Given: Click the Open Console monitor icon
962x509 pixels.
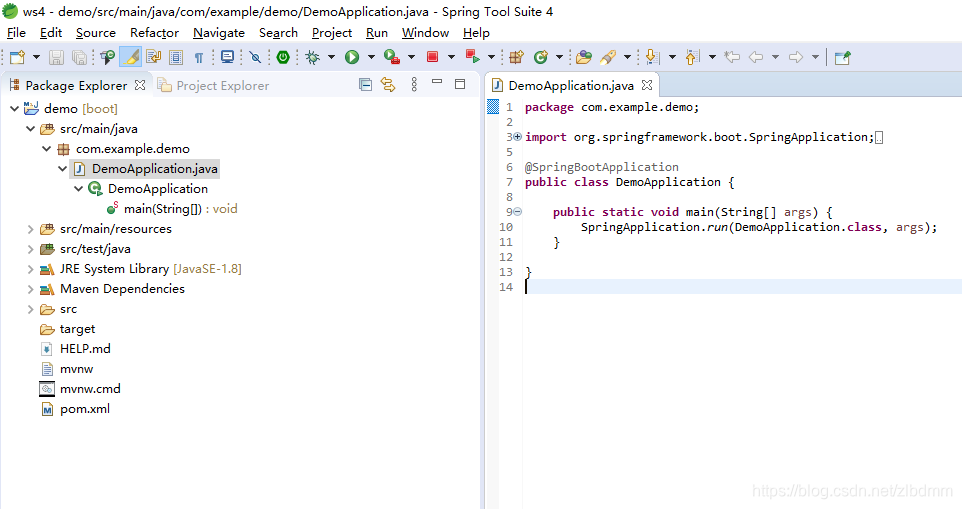Looking at the screenshot, I should point(228,57).
